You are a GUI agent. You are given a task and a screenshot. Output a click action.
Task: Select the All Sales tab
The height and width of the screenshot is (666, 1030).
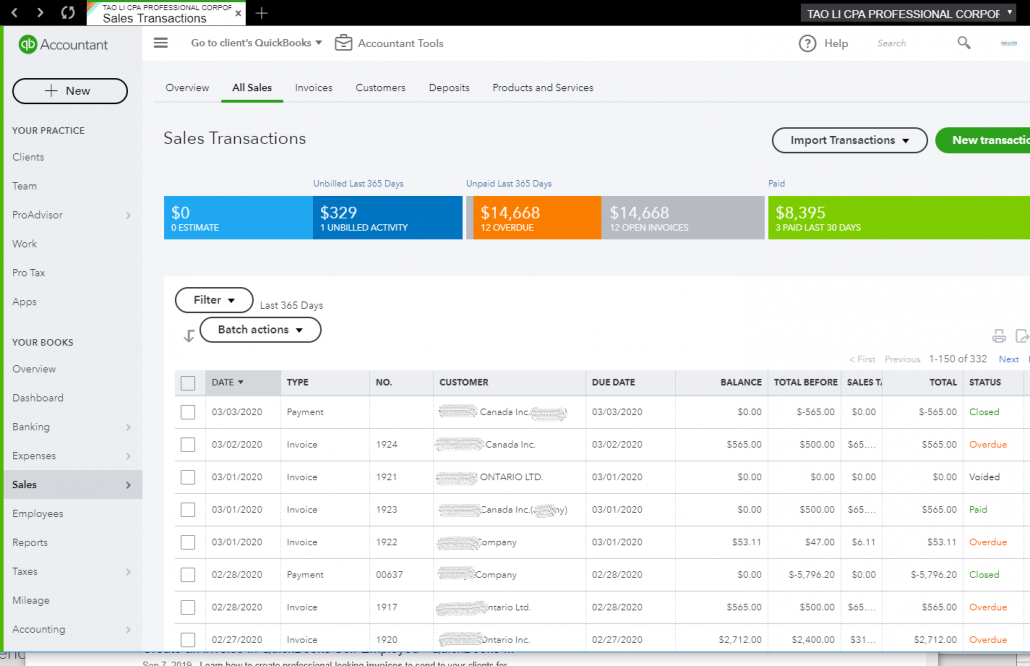click(x=252, y=87)
